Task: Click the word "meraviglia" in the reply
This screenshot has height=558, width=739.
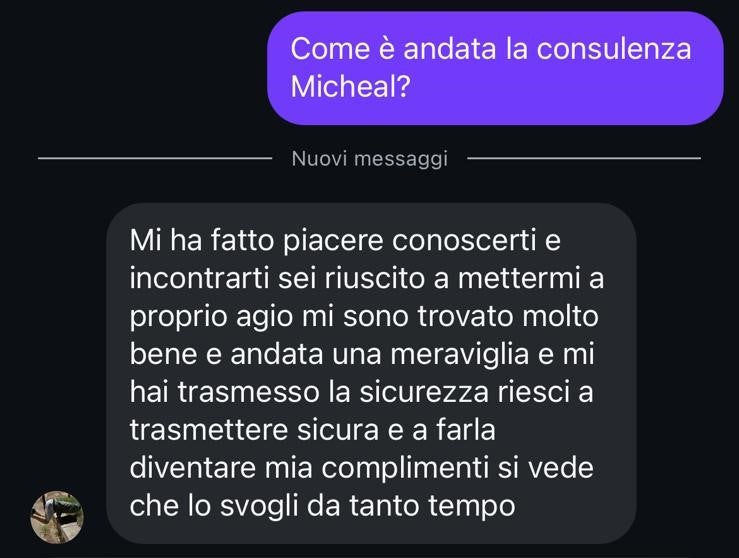Action: tap(460, 354)
